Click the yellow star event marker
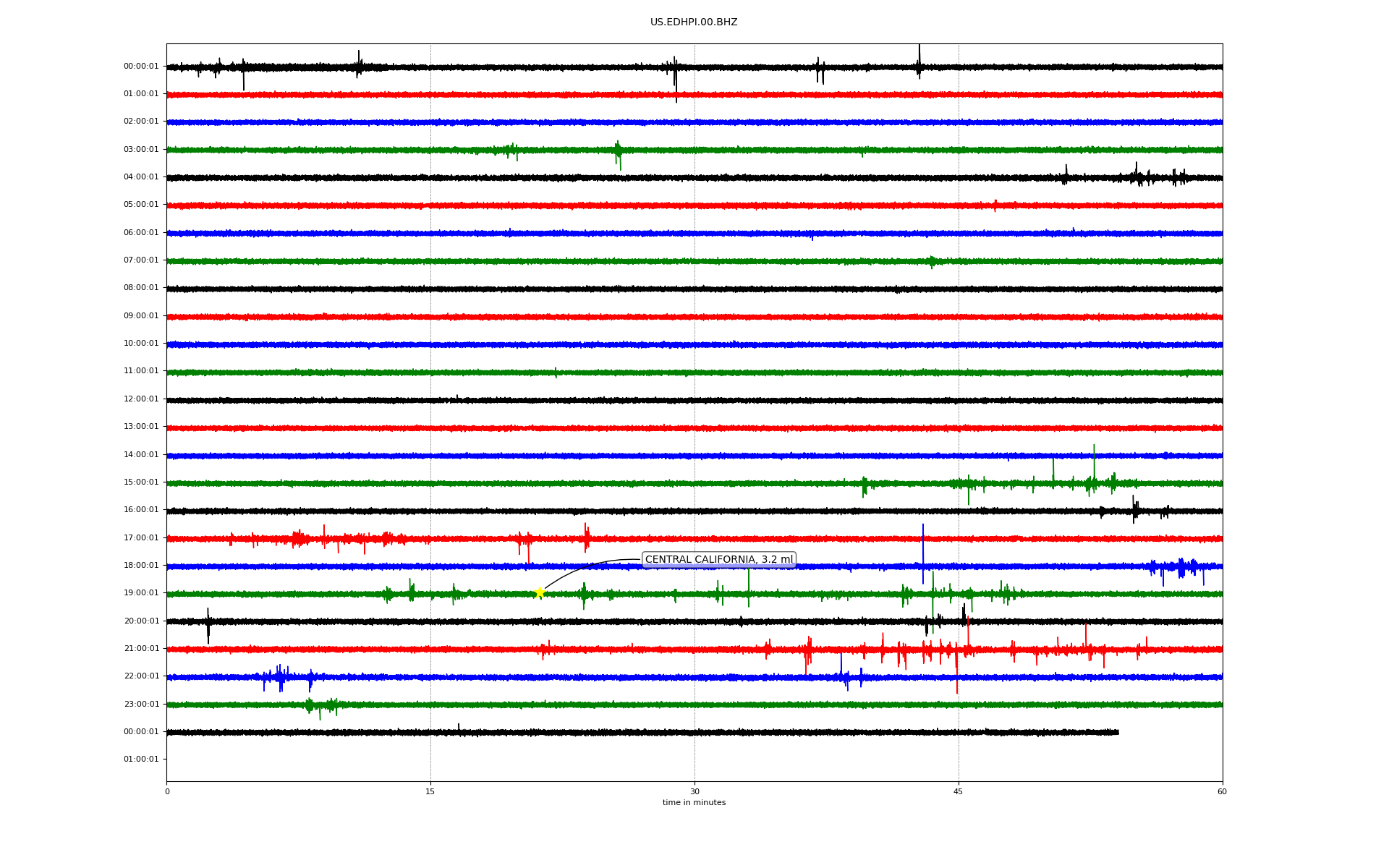The width and height of the screenshot is (1389, 868). (x=540, y=592)
